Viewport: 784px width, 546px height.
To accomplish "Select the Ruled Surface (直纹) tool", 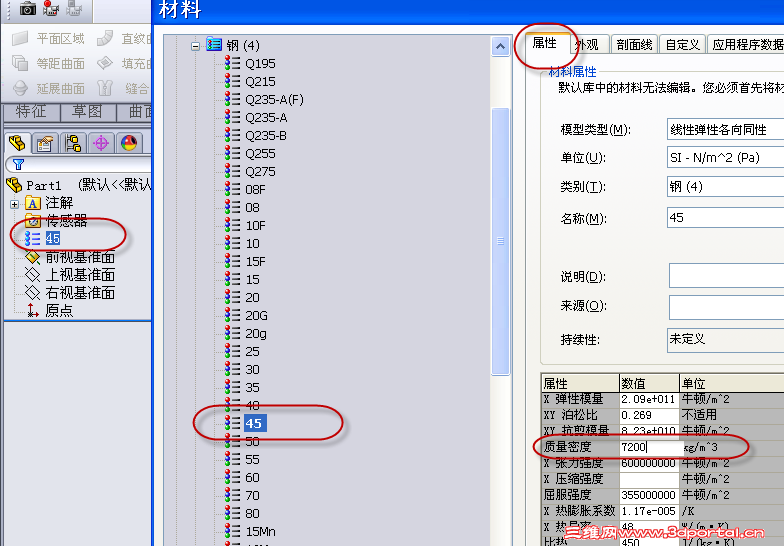I will coord(124,38).
